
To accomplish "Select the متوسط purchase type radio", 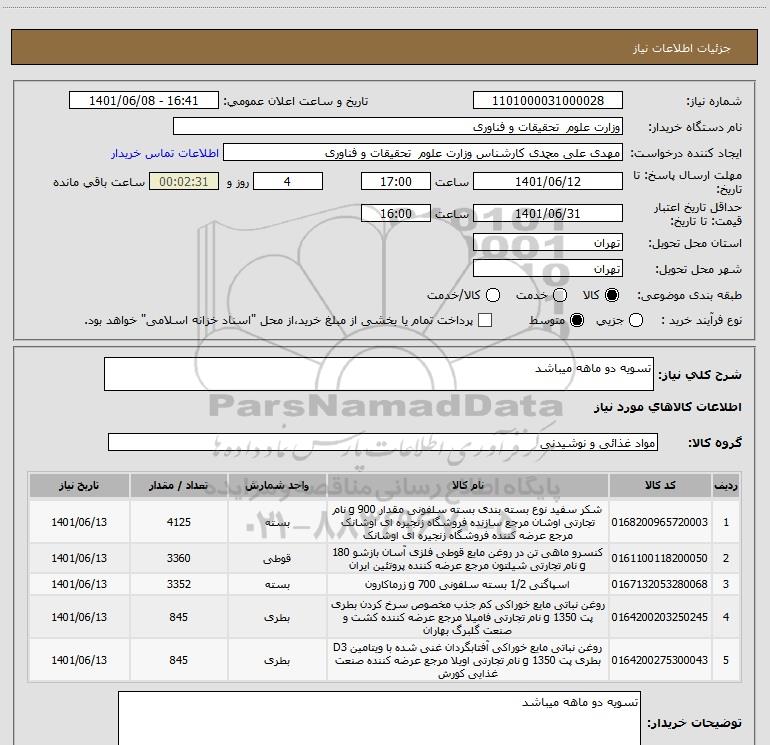I will click(577, 320).
